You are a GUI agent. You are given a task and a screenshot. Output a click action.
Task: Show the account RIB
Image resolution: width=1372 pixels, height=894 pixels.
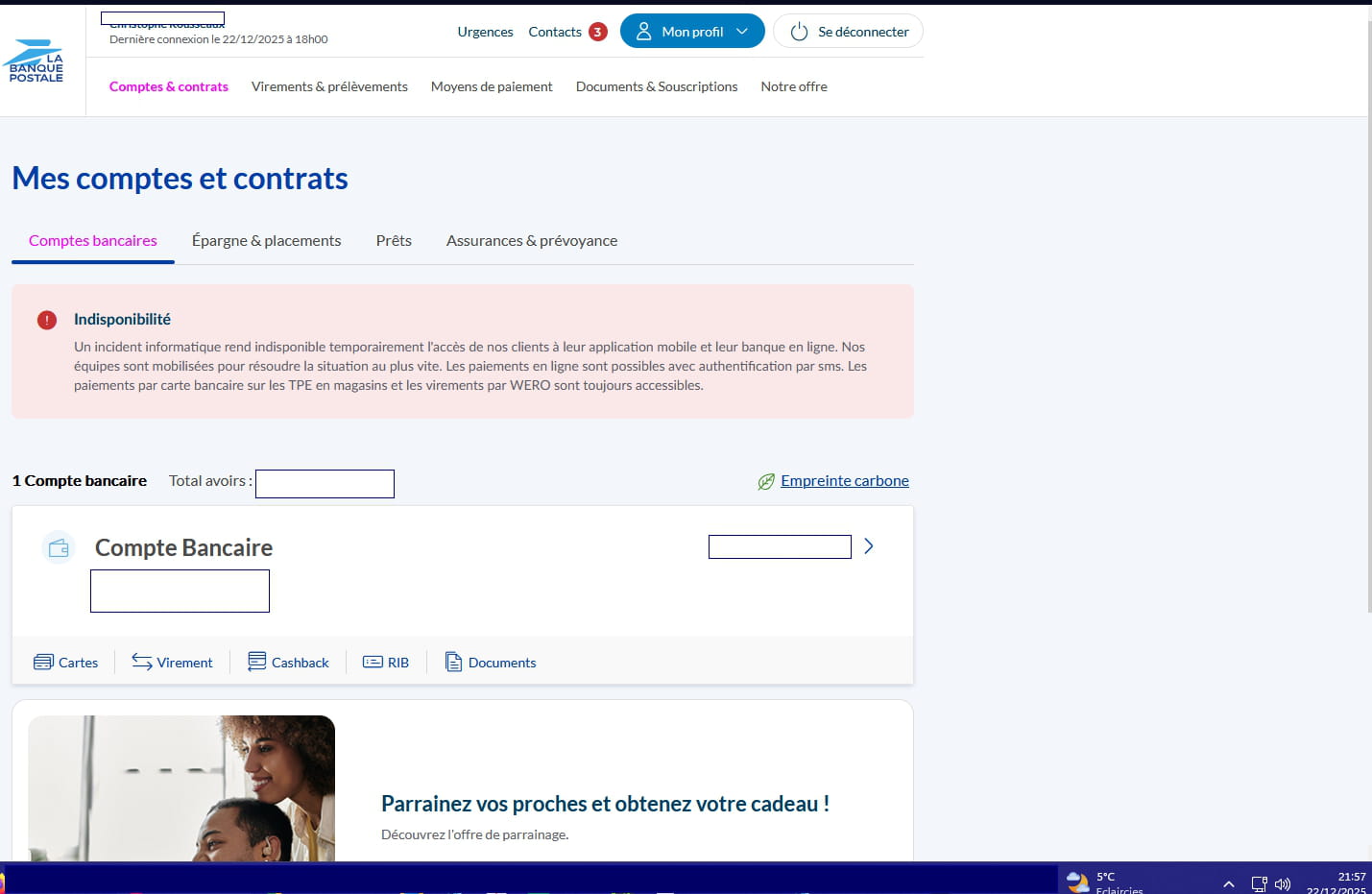click(x=386, y=663)
